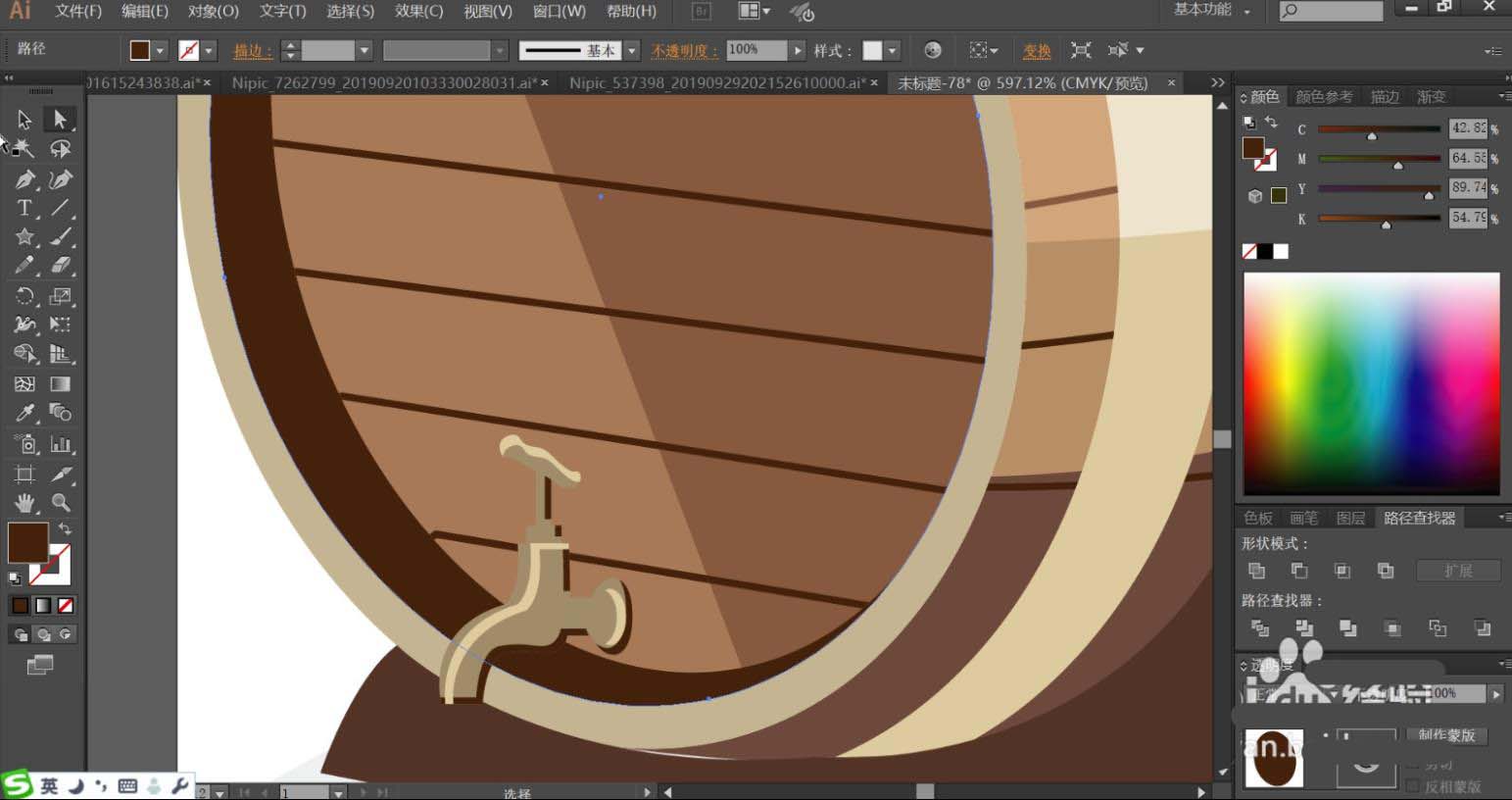Switch to the Nipic_7262799 document tab

click(x=390, y=83)
